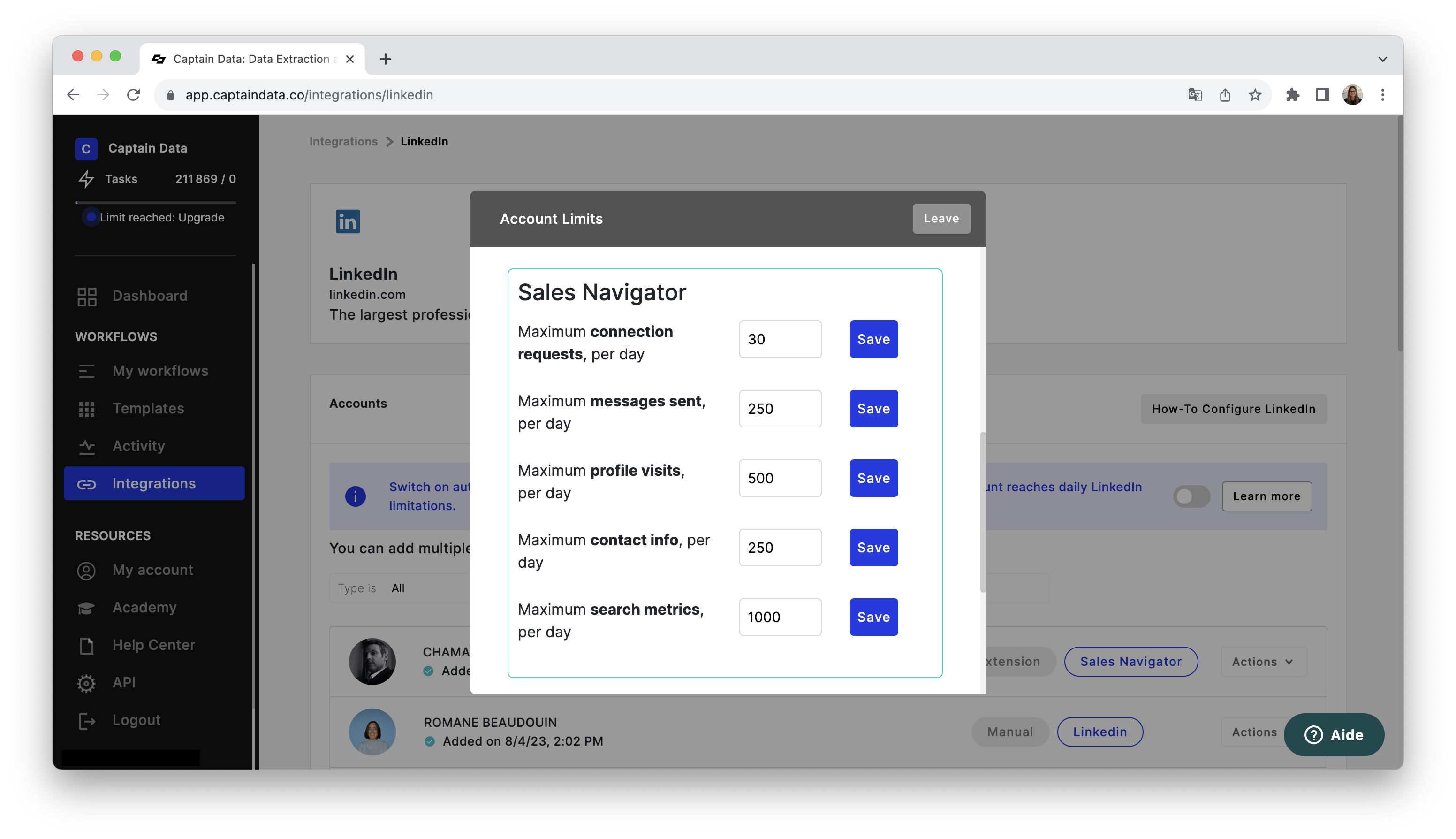Click Leave to close Account Limits
Image resolution: width=1456 pixels, height=839 pixels.
(x=941, y=218)
